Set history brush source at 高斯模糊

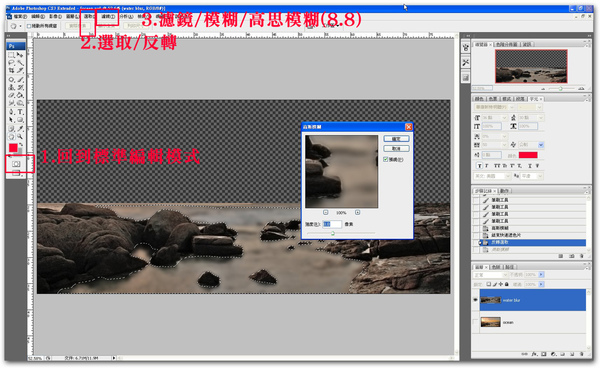pyautogui.click(x=476, y=228)
